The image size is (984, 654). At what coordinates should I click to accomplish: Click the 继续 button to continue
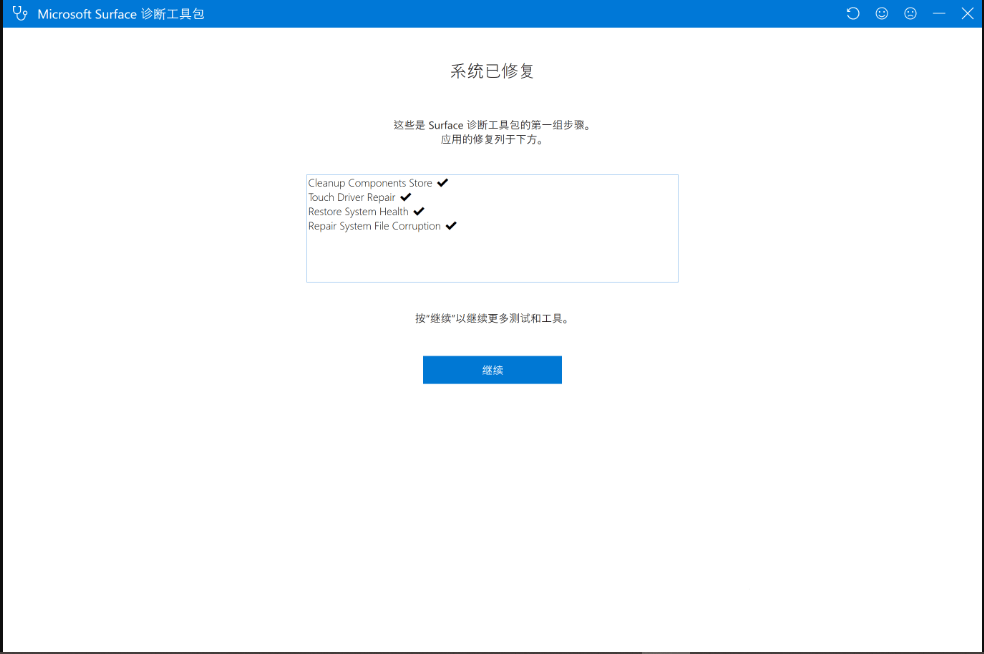click(x=492, y=370)
